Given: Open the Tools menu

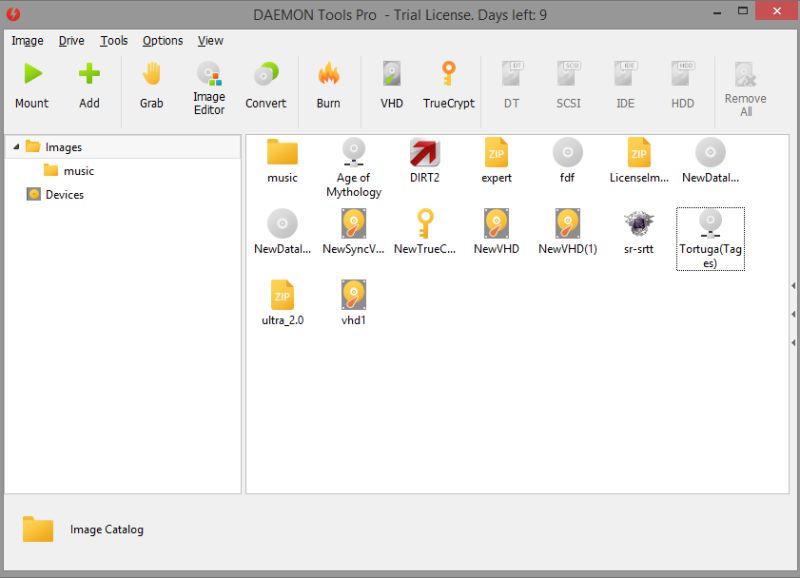Looking at the screenshot, I should (112, 40).
